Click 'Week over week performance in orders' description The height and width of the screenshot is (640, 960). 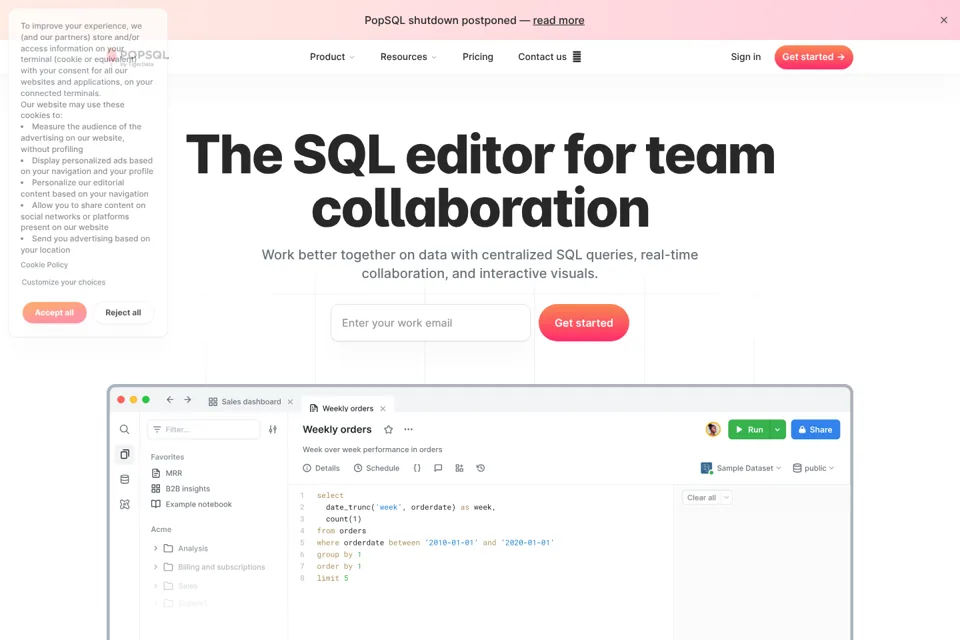point(372,450)
